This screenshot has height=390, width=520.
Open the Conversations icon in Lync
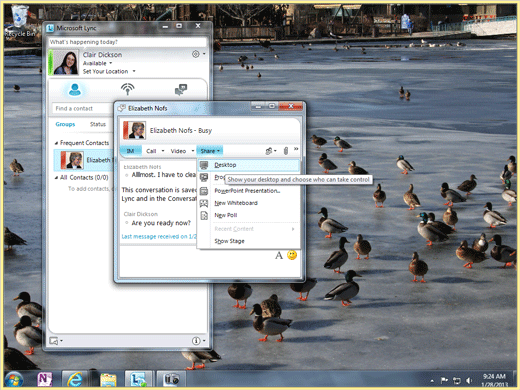(181, 89)
